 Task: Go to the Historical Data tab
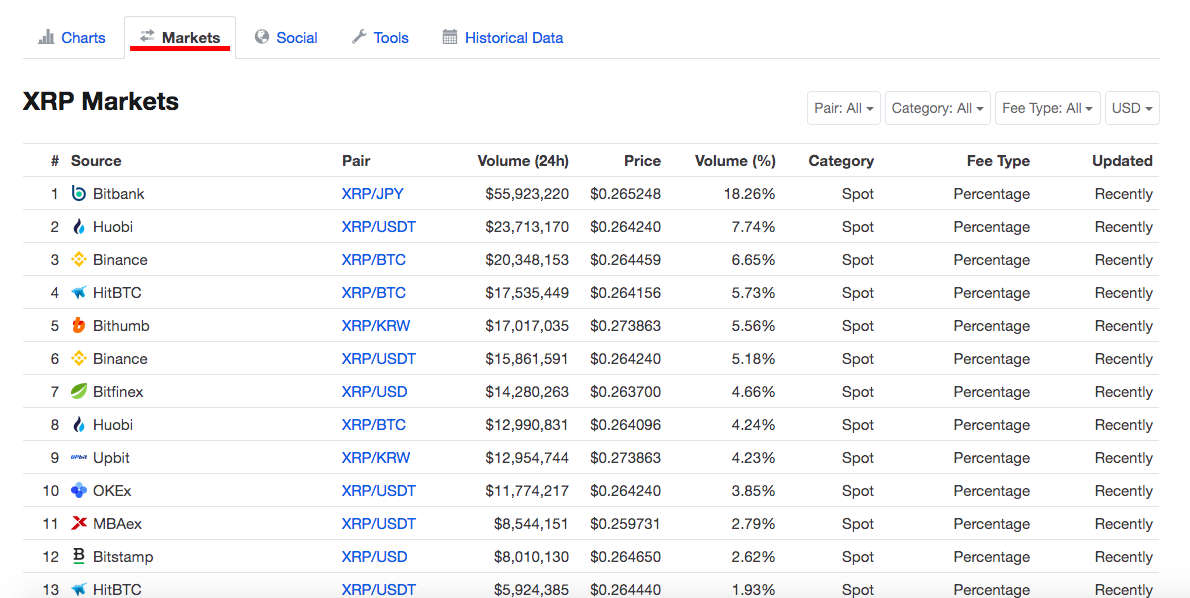(503, 37)
